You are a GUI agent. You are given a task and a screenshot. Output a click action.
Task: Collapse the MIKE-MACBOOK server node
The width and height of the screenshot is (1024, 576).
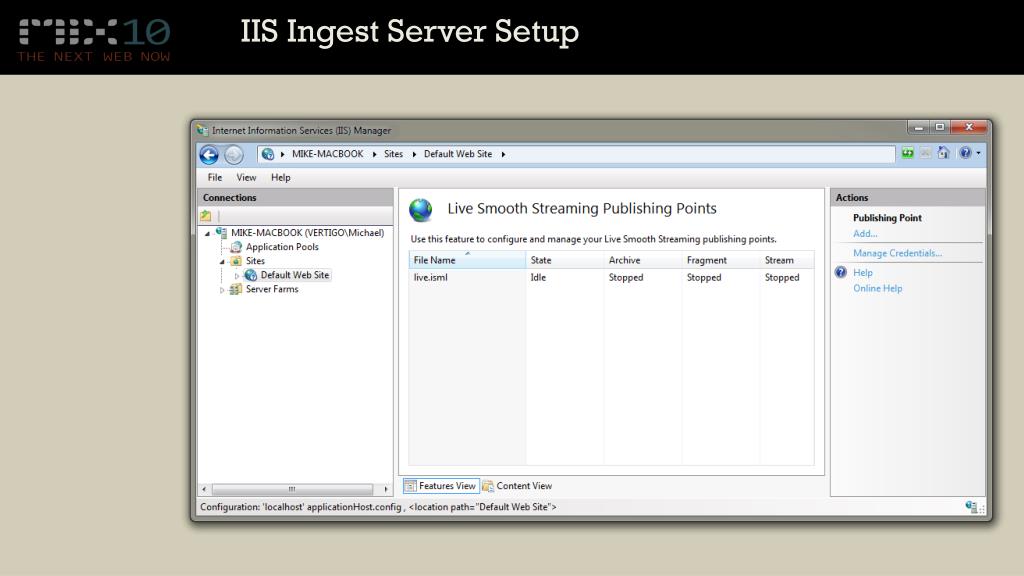pos(208,233)
